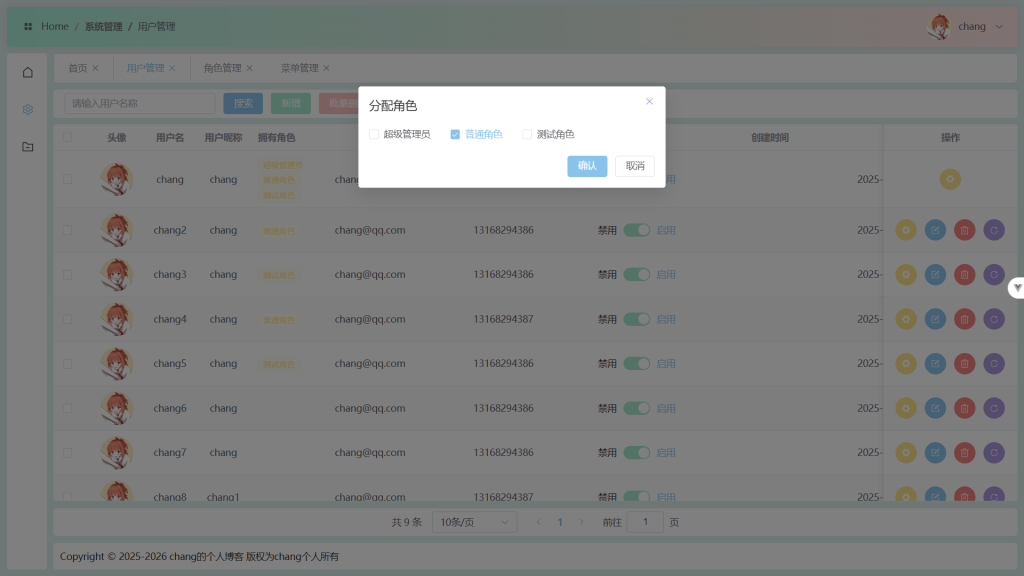Click the floating collapse arrow at right edge
1024x576 pixels.
coord(1017,288)
